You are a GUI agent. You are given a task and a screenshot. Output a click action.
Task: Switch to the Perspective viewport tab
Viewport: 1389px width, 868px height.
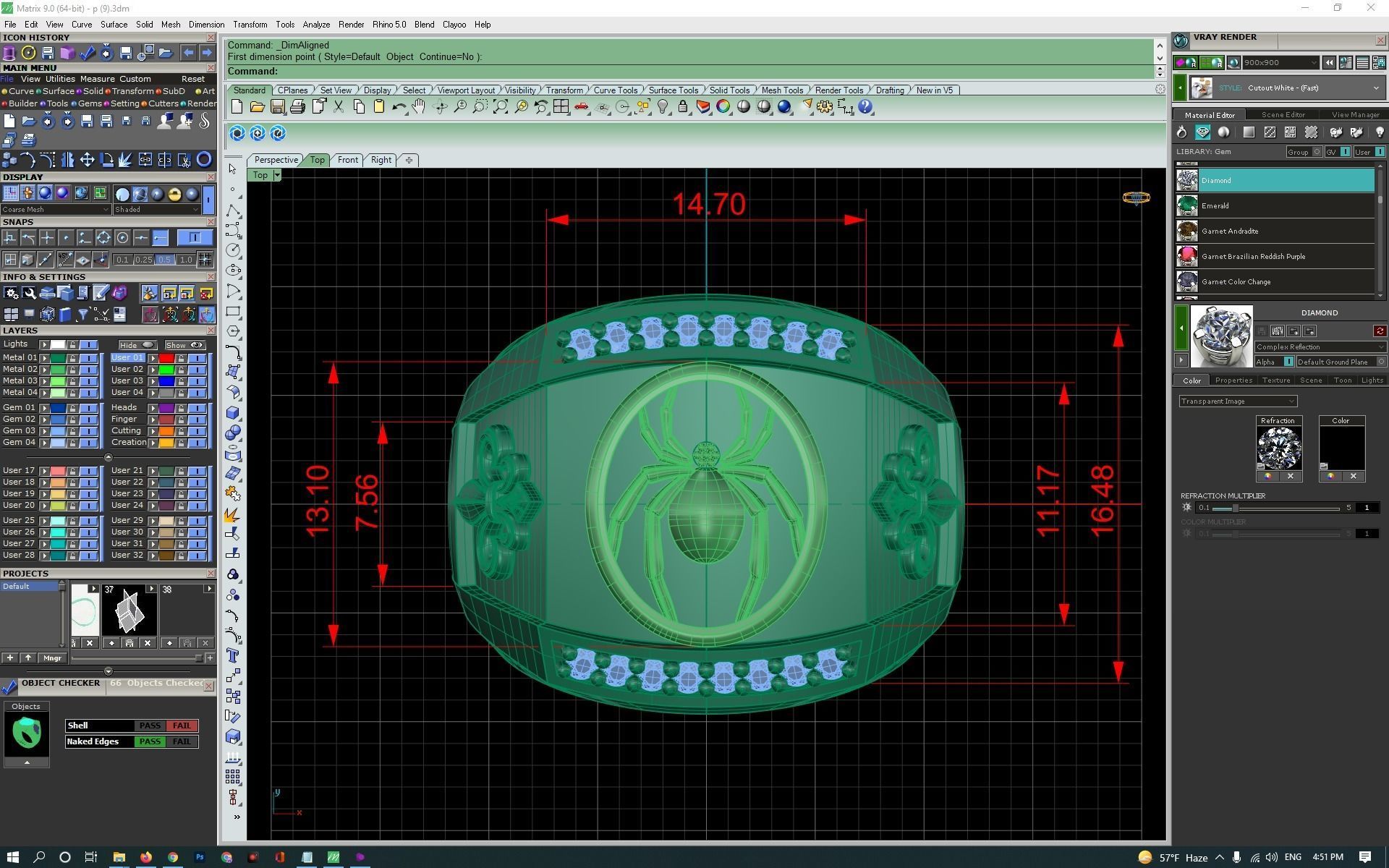(x=276, y=160)
